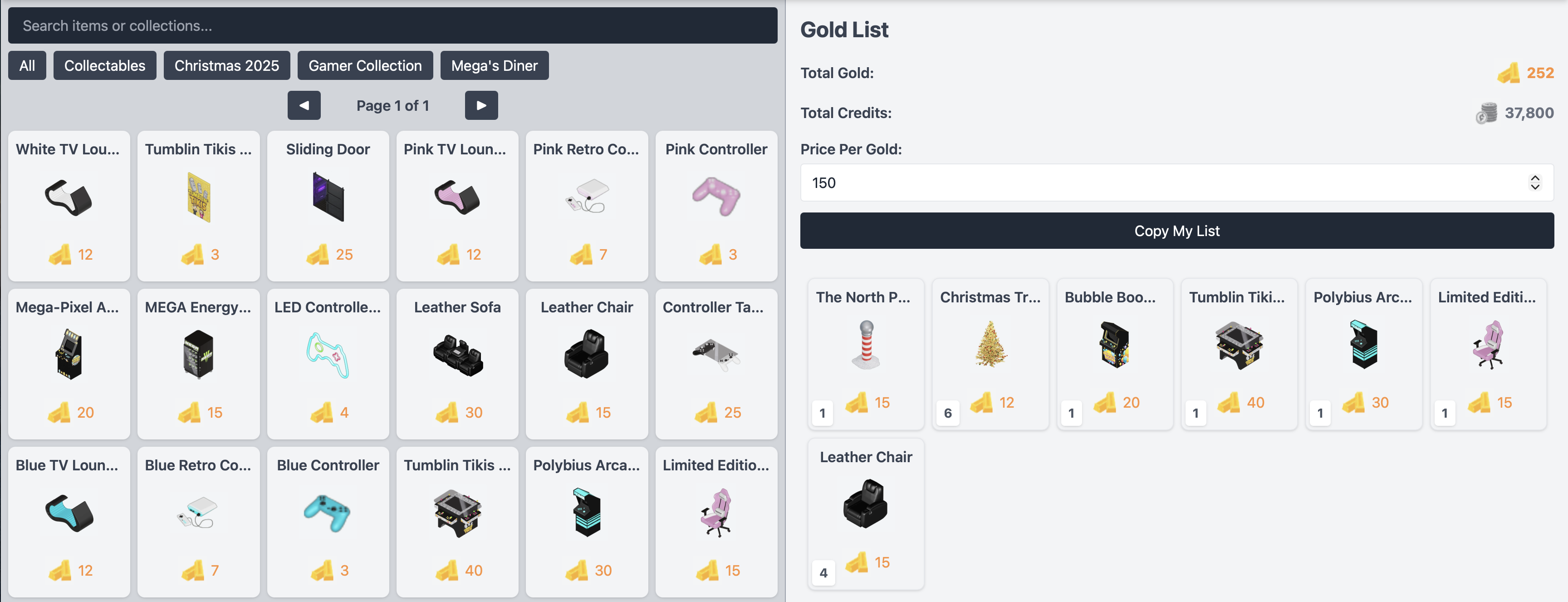Select the Blue Controller icon
The image size is (1568, 602).
pyautogui.click(x=328, y=513)
